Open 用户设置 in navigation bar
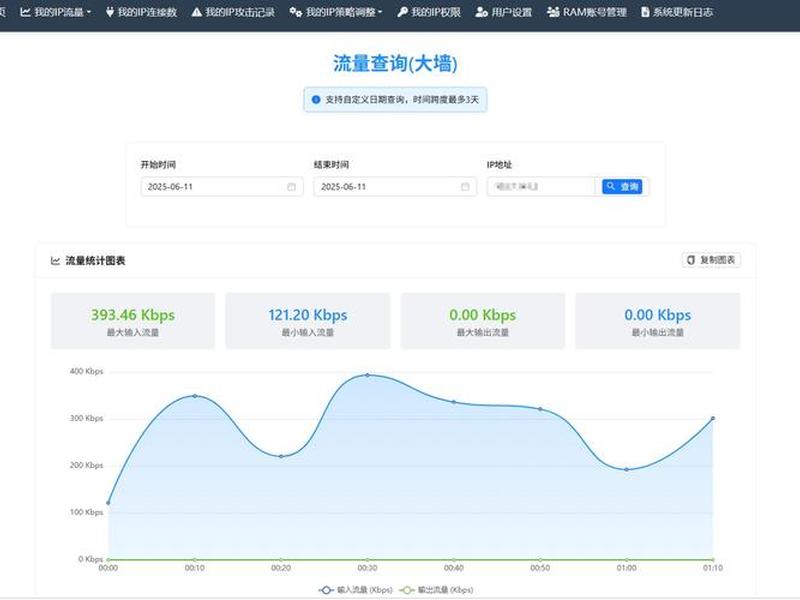 click(504, 12)
